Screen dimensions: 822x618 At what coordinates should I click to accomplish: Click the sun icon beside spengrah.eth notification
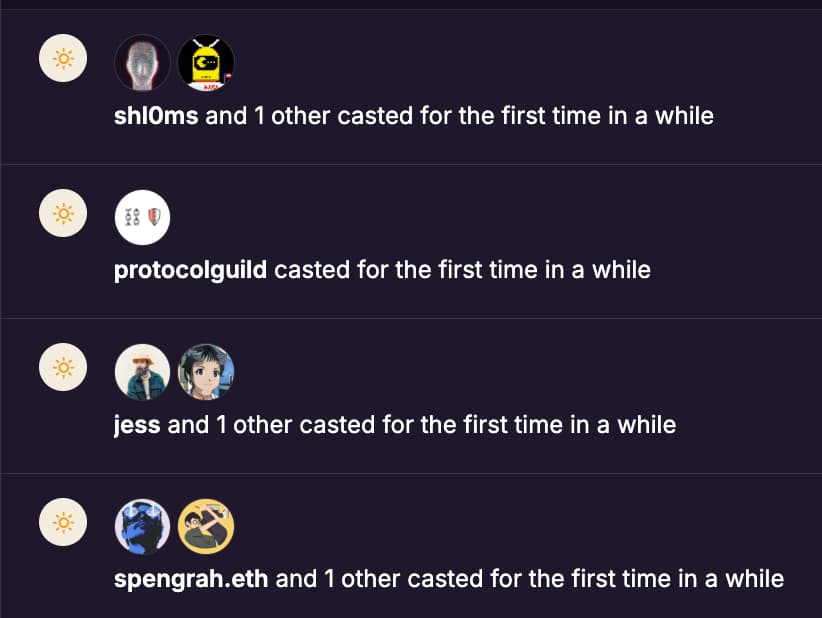(62, 523)
